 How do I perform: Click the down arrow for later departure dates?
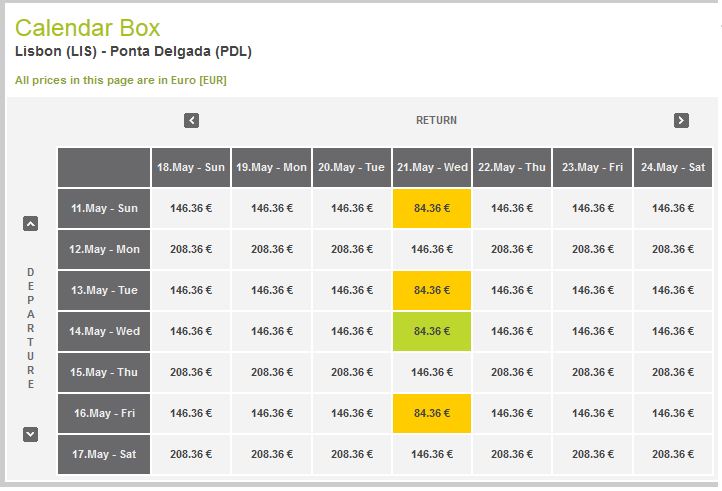coord(30,434)
